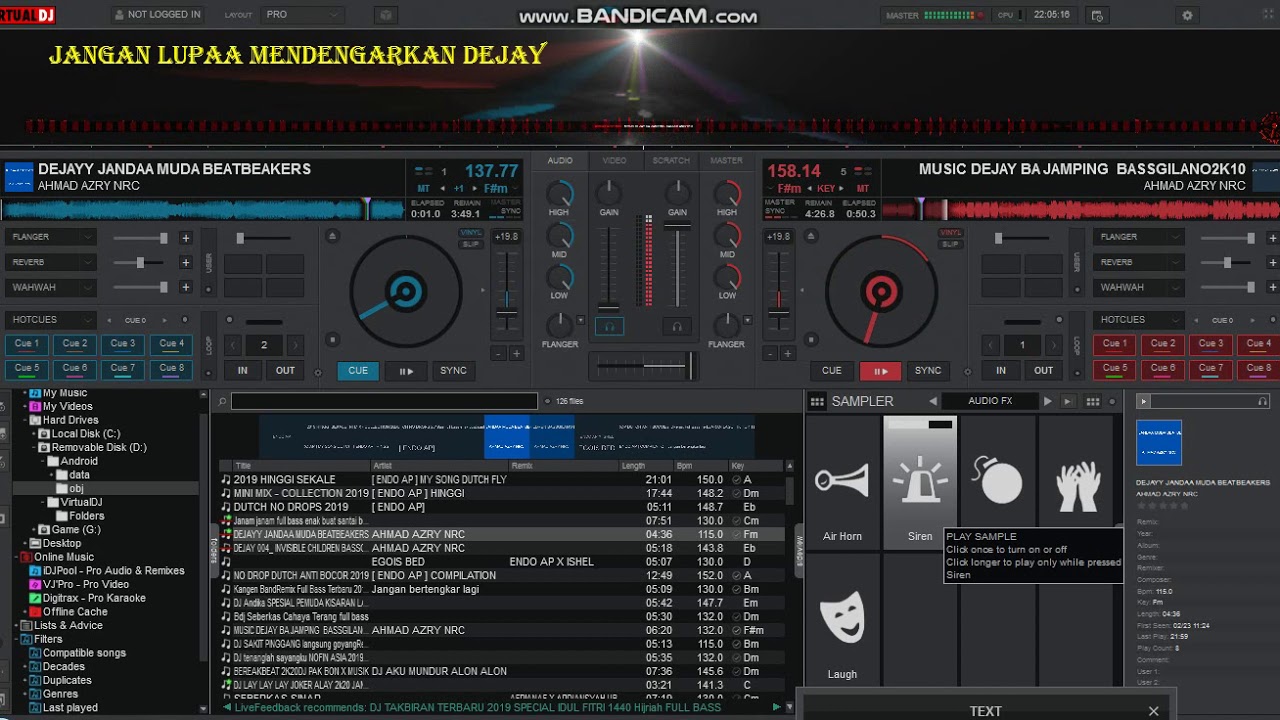
Task: Double the right deck loop length arrow
Action: click(x=1053, y=345)
